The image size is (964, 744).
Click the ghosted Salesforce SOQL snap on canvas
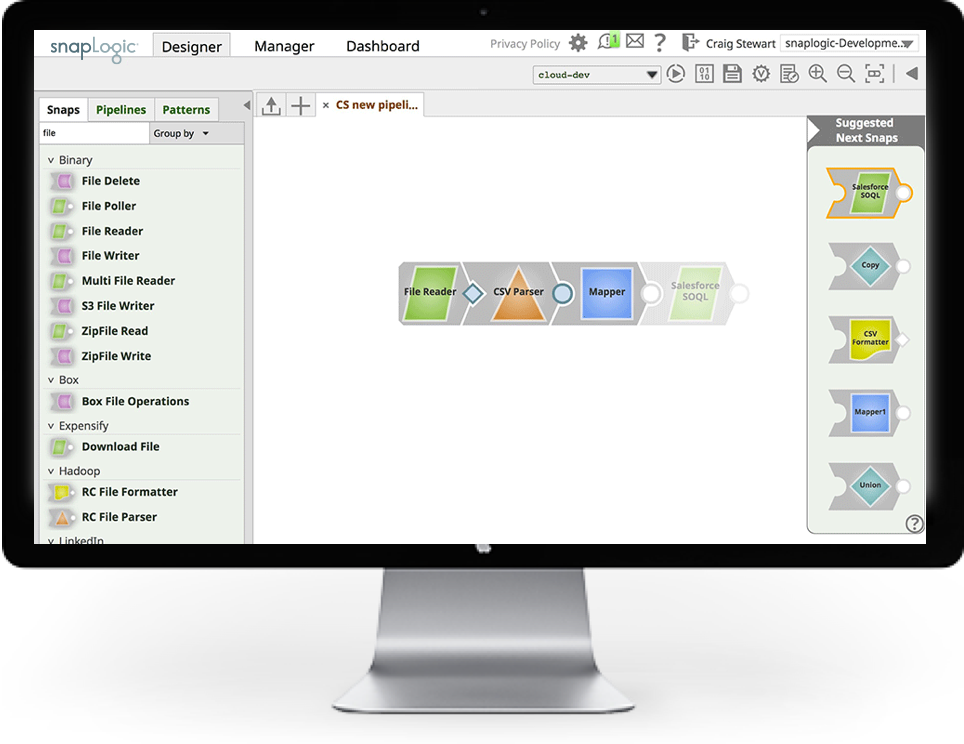[x=695, y=293]
